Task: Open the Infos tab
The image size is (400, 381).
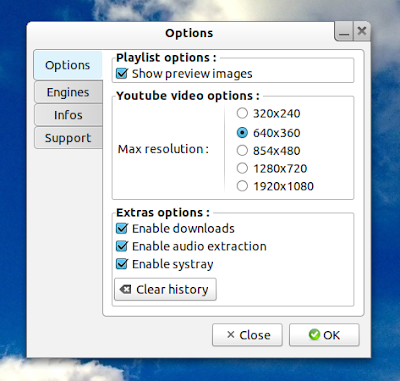Action: [x=68, y=115]
